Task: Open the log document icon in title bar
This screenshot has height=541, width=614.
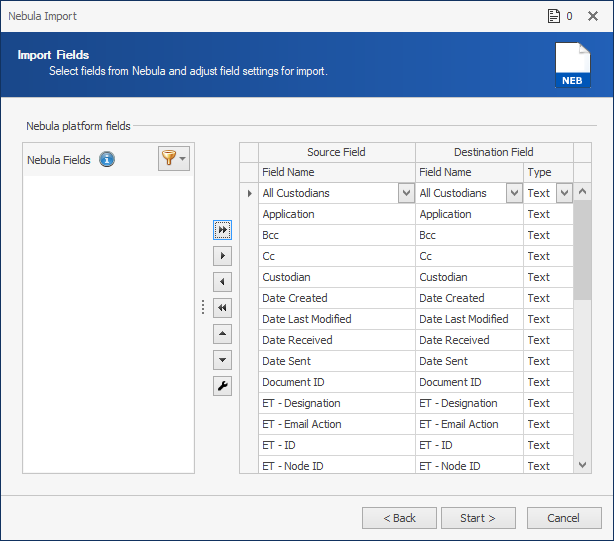Action: point(554,16)
